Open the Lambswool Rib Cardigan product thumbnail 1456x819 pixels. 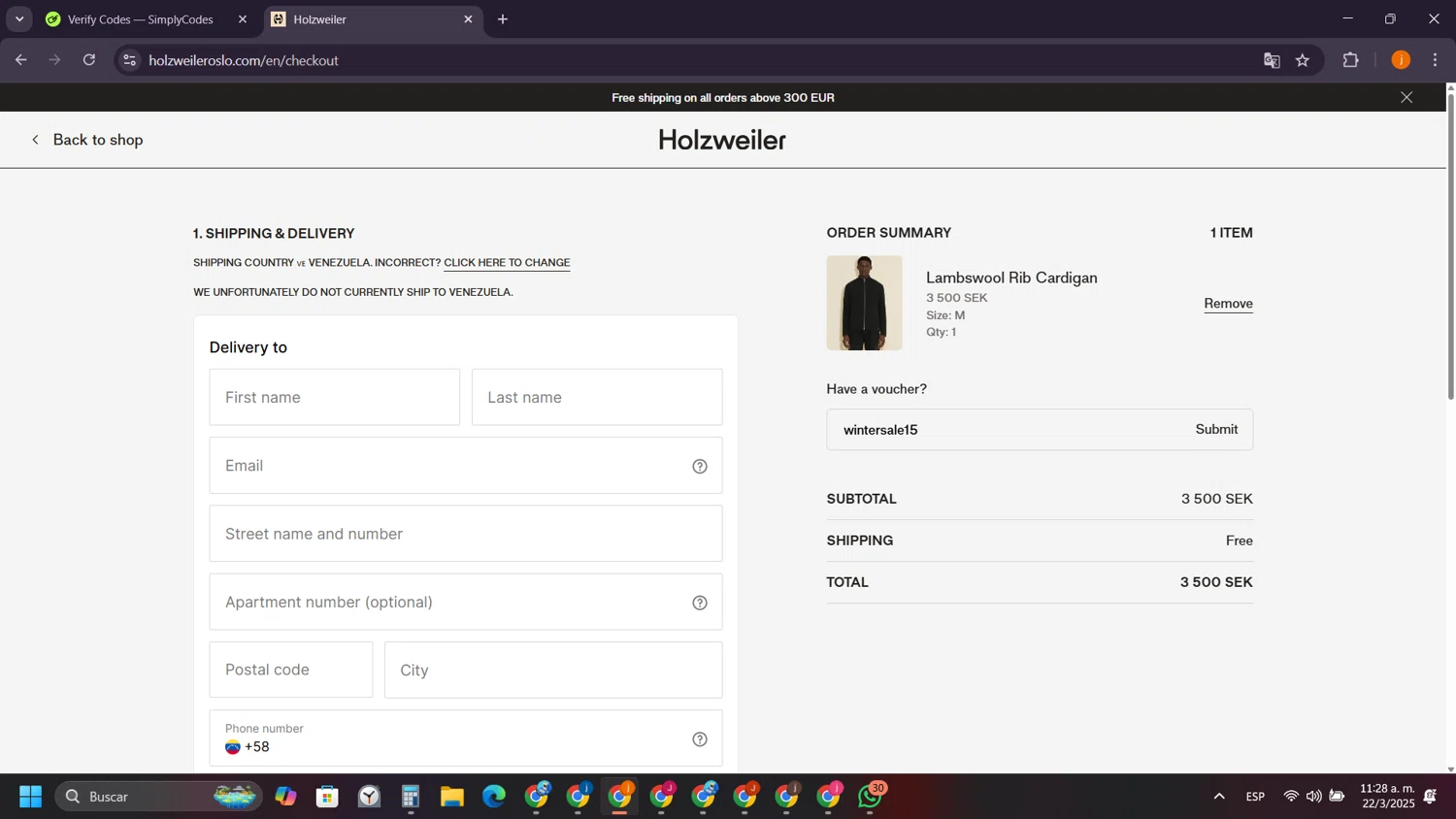point(864,303)
